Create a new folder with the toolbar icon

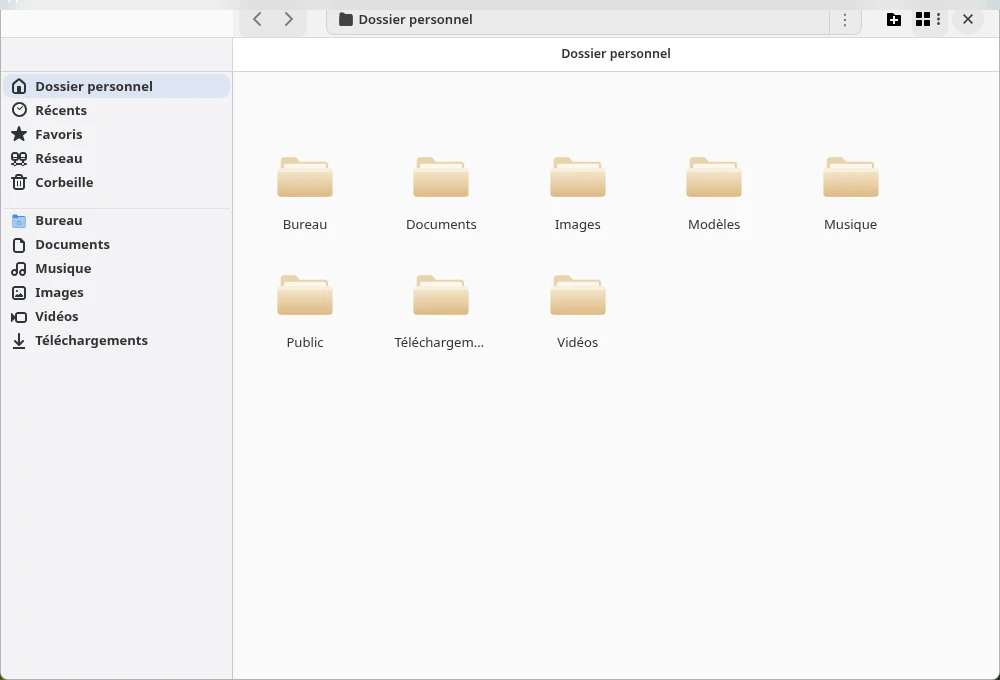click(x=894, y=20)
